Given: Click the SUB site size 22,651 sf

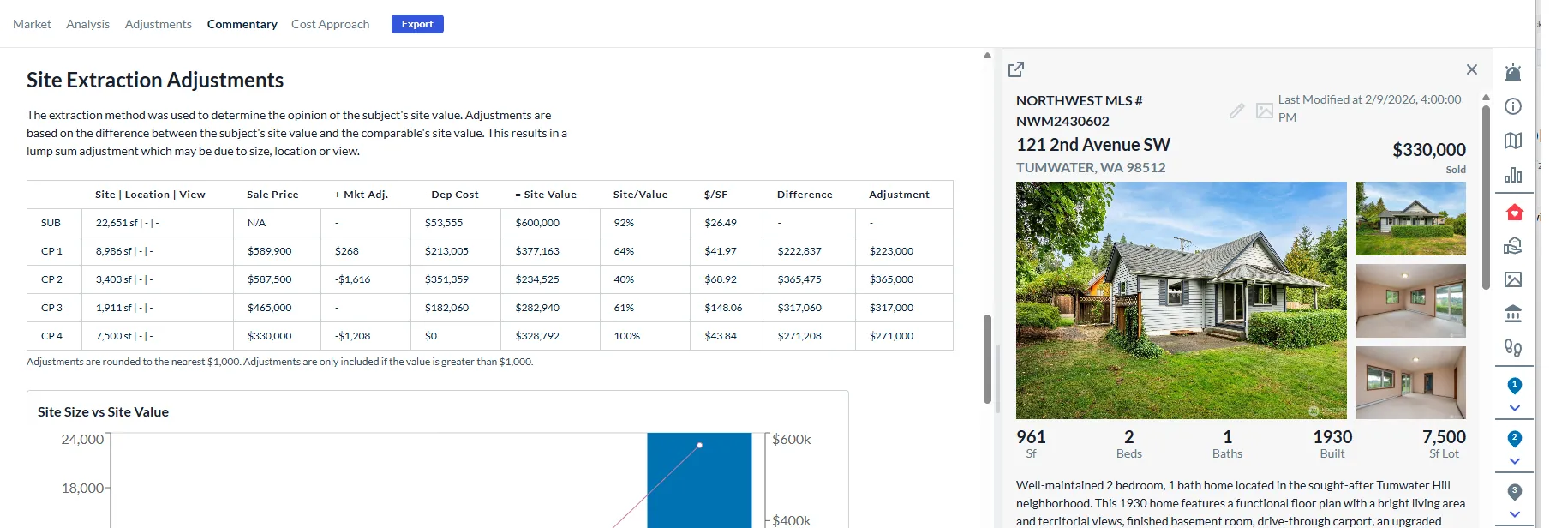Looking at the screenshot, I should click(128, 223).
